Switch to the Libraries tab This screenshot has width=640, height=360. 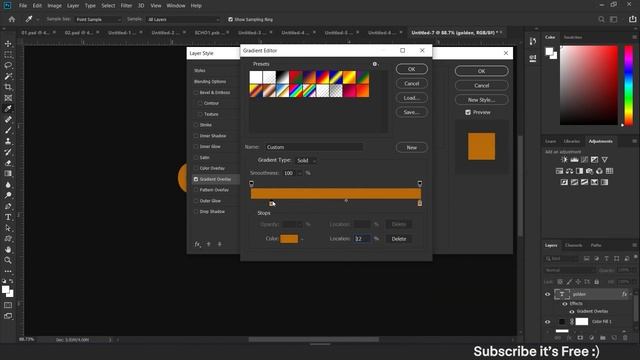coord(571,141)
